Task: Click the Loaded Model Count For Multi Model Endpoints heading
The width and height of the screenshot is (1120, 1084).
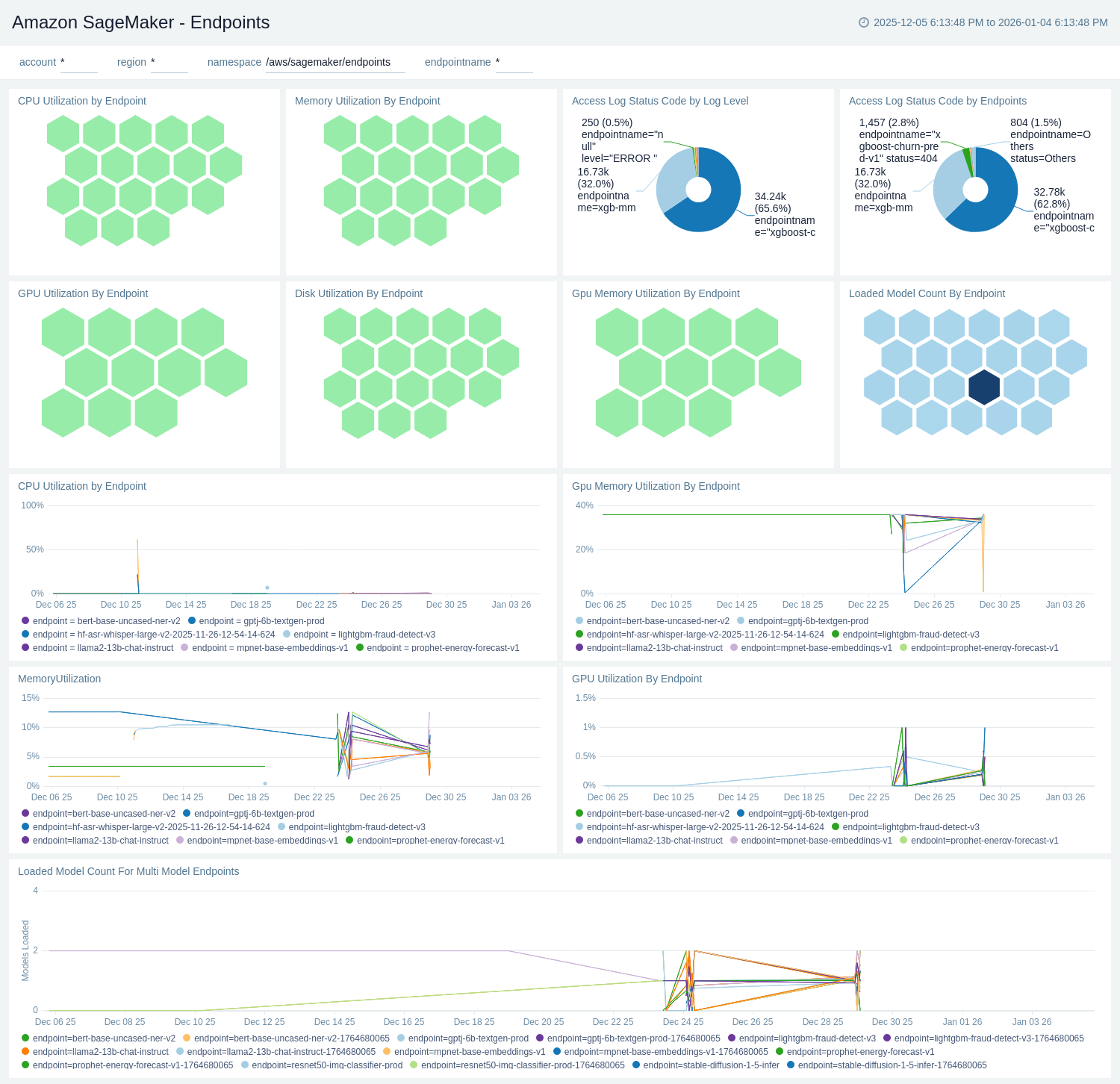Action: [x=128, y=871]
